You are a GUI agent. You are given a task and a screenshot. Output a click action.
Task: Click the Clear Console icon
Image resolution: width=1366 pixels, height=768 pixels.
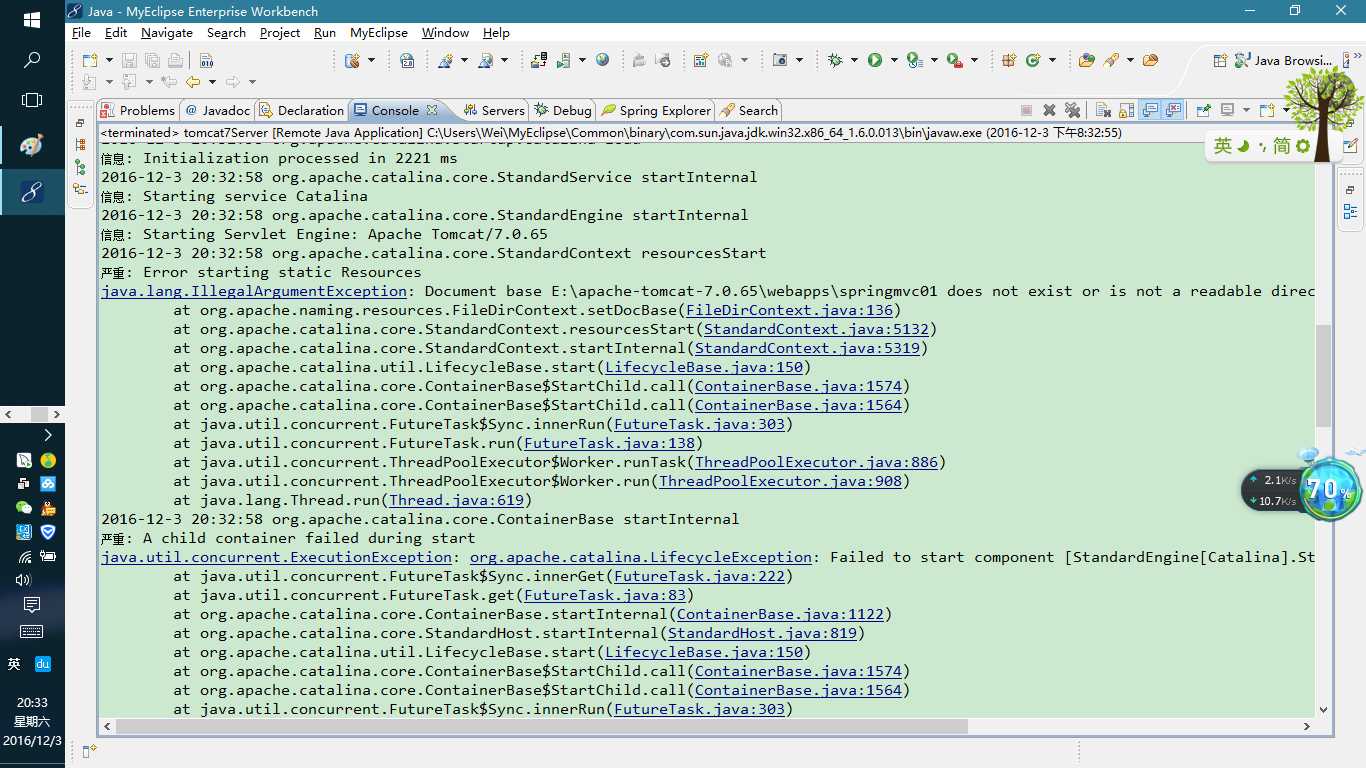pyautogui.click(x=1104, y=110)
